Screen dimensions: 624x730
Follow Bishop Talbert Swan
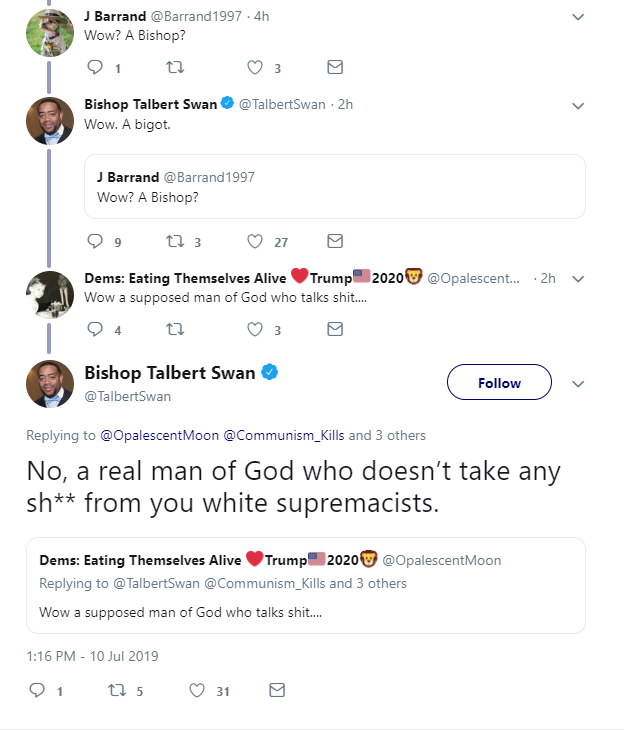pos(499,383)
